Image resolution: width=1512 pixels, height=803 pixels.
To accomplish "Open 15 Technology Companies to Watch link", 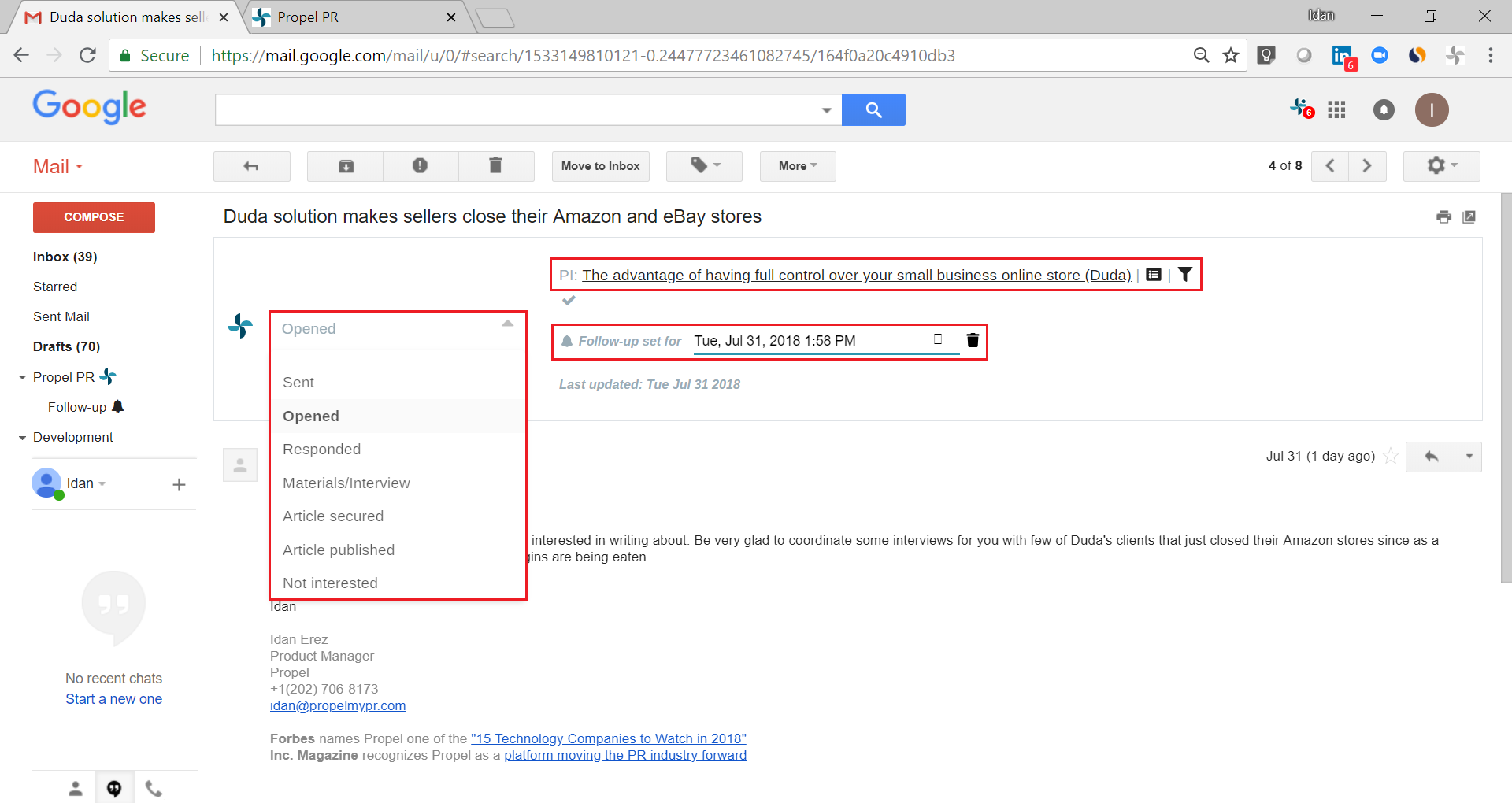I will click(x=609, y=739).
